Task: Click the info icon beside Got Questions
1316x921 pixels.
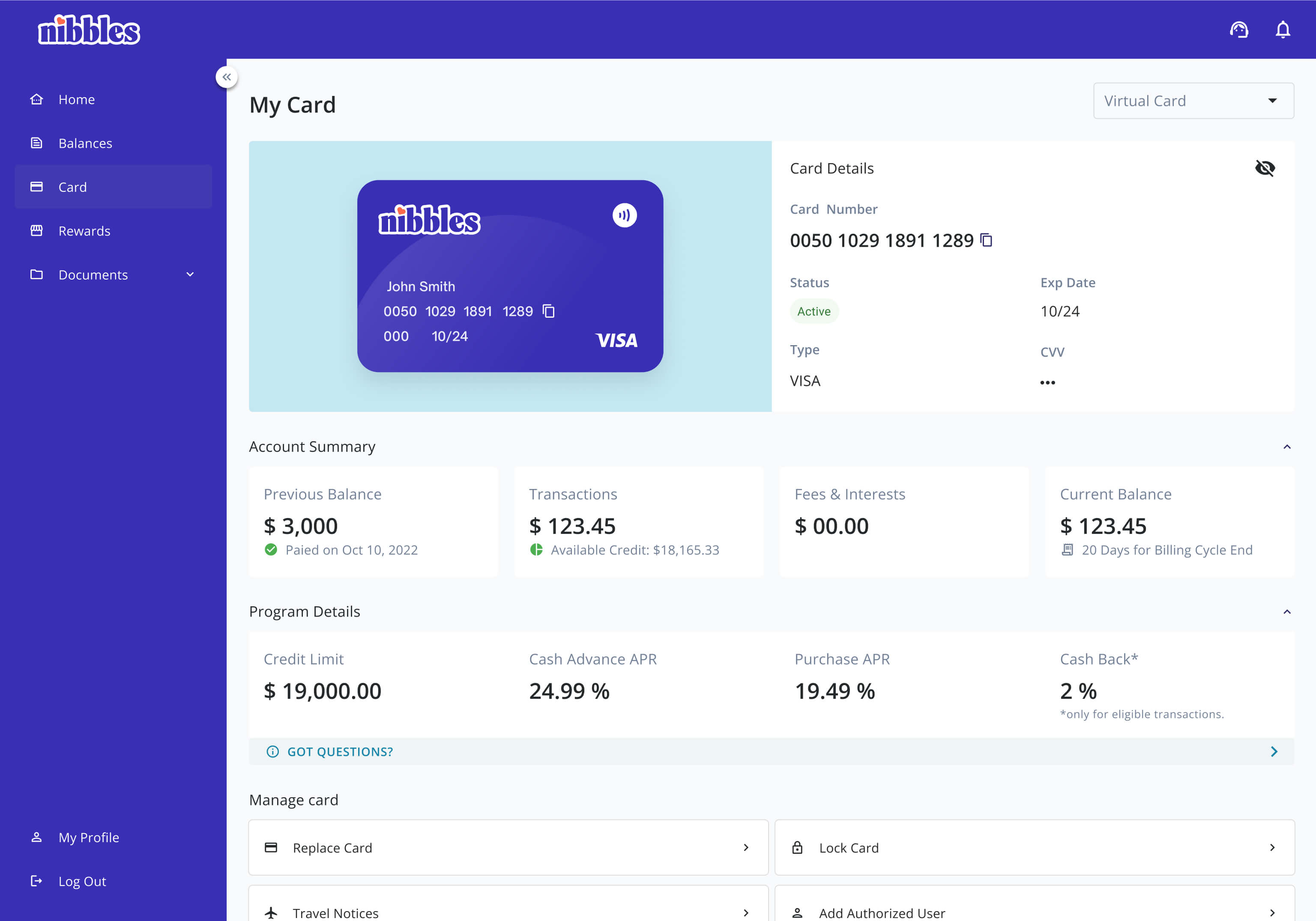Action: (273, 751)
